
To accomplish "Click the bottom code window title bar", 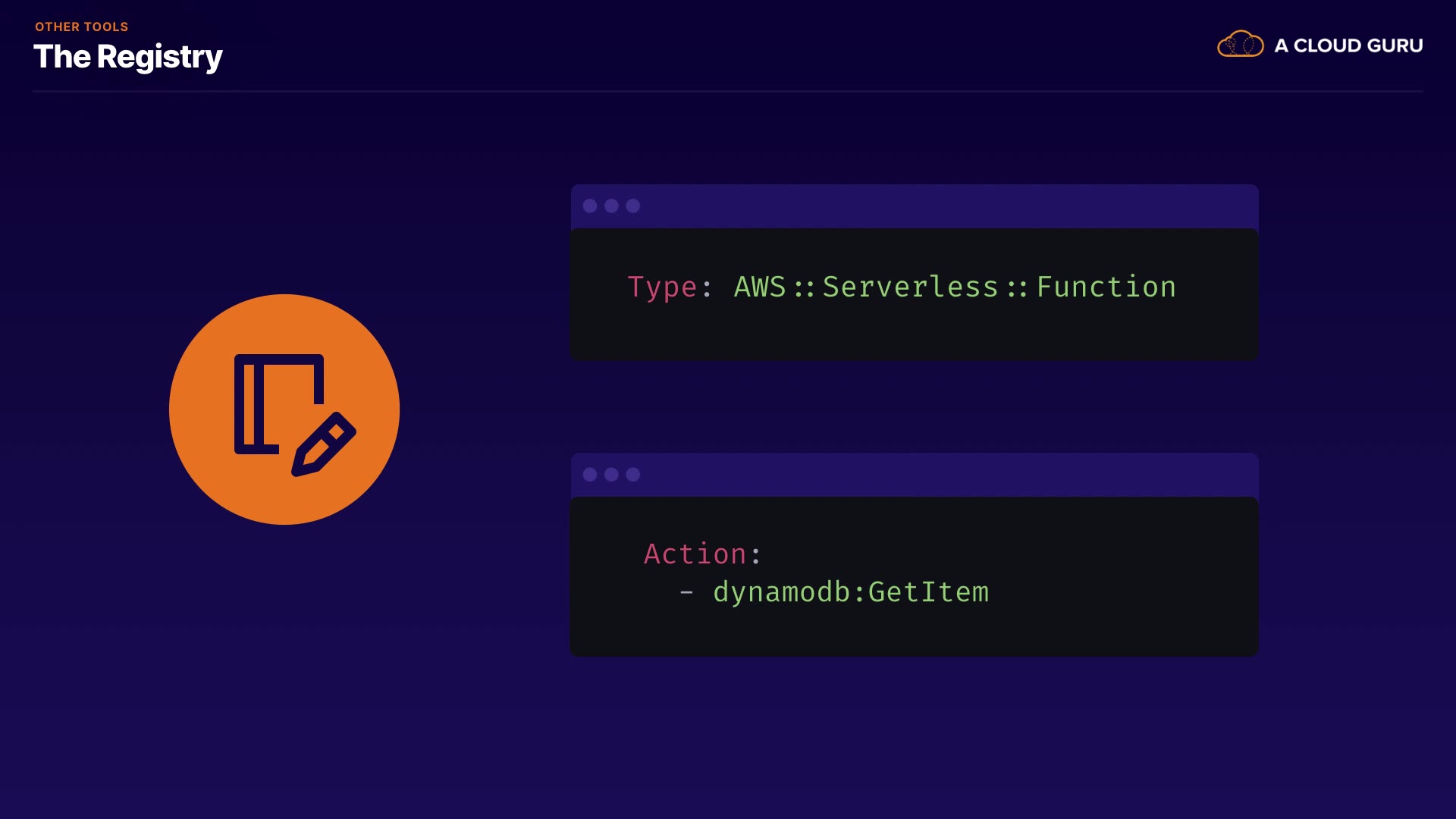I will 914,475.
